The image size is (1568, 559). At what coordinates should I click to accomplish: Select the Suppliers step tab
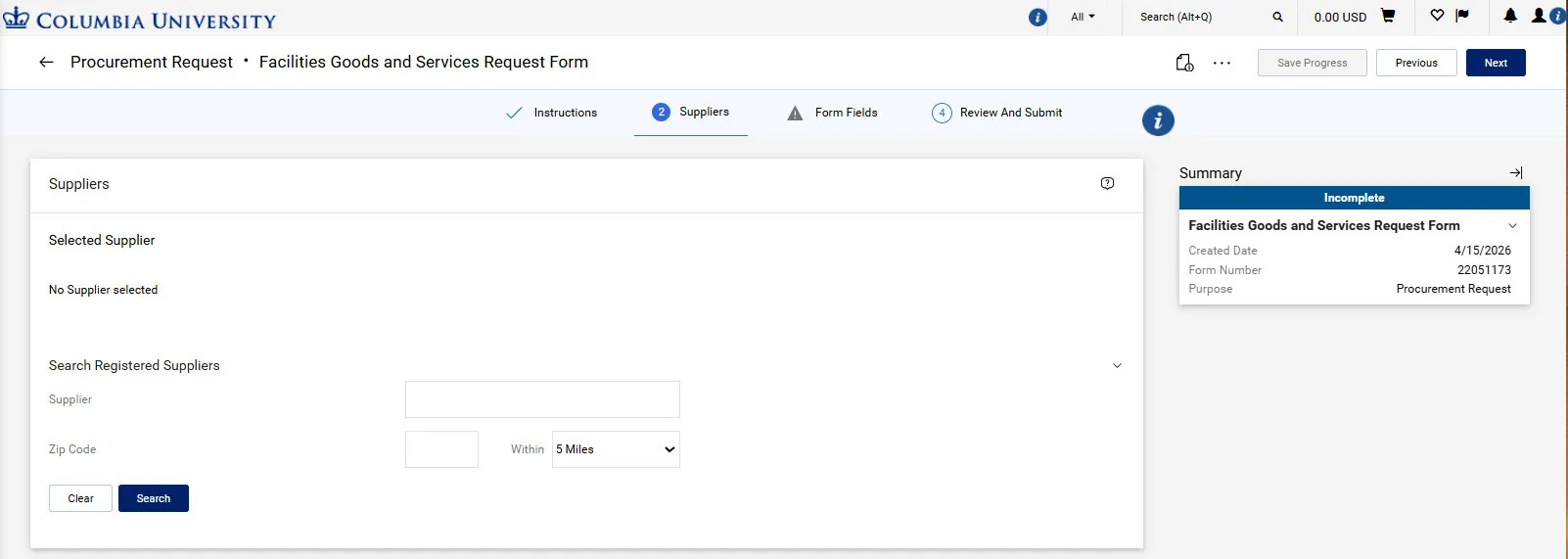pyautogui.click(x=691, y=112)
